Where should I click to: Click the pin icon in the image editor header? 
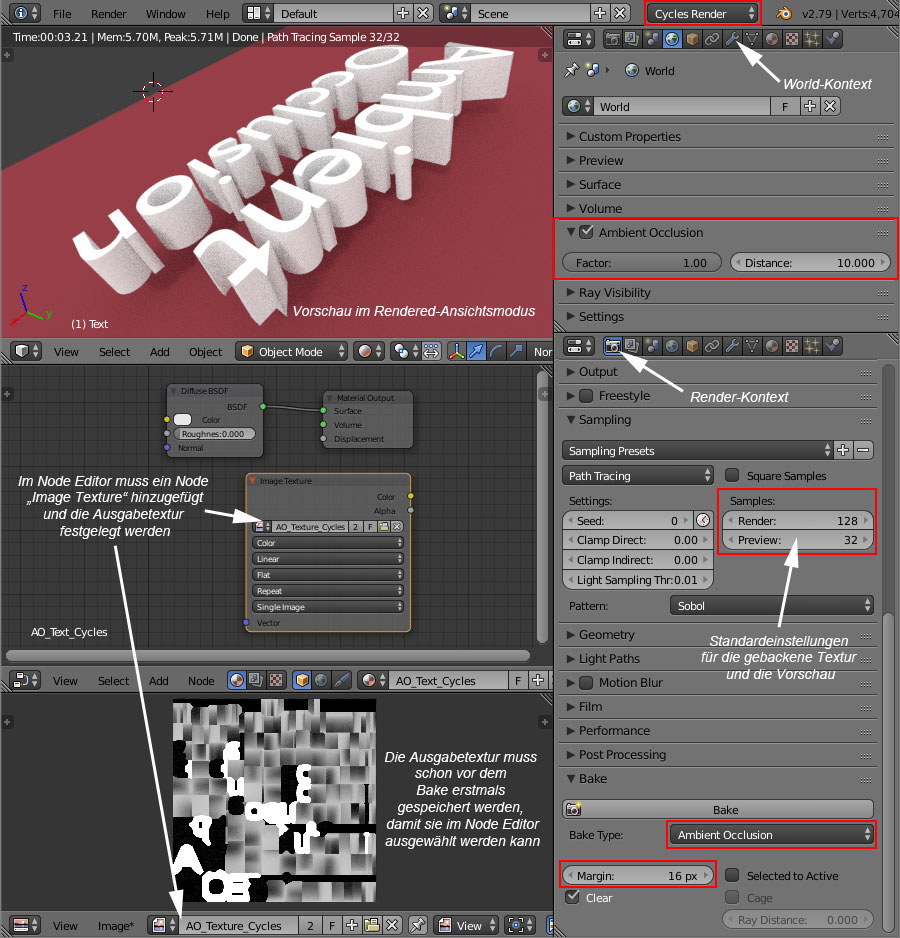coord(418,925)
